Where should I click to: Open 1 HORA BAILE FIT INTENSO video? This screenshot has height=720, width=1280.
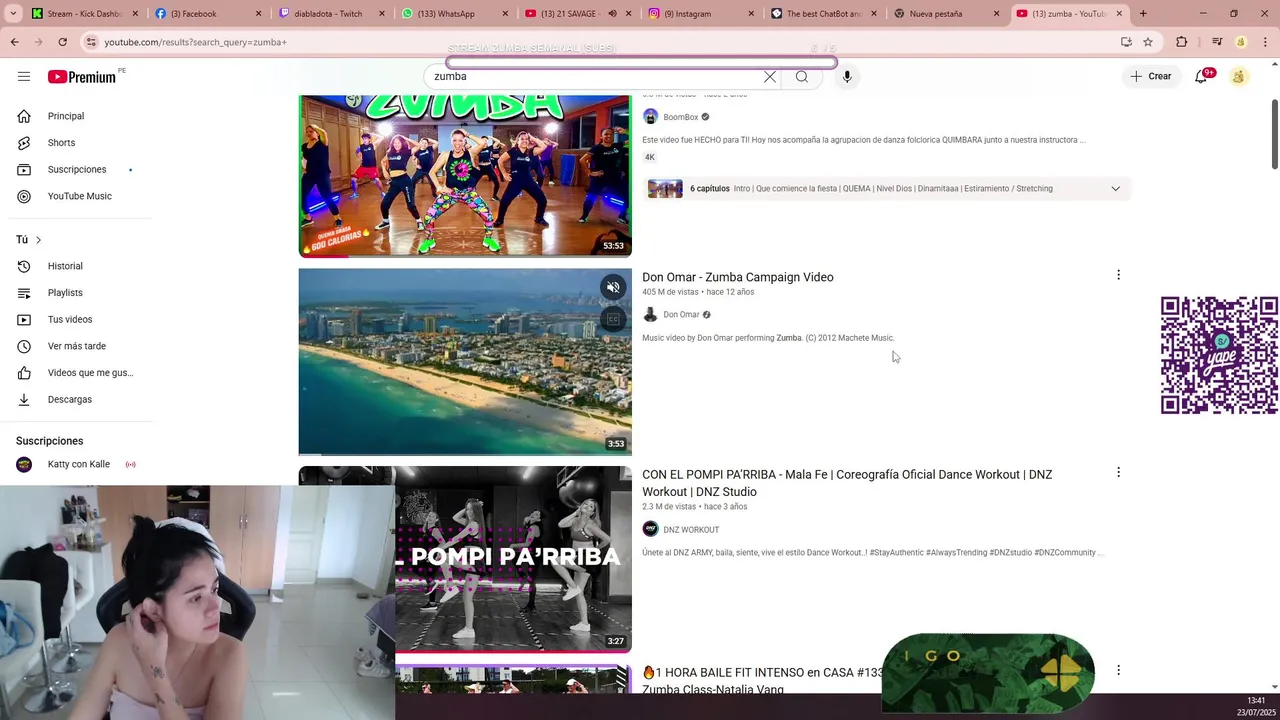click(764, 680)
